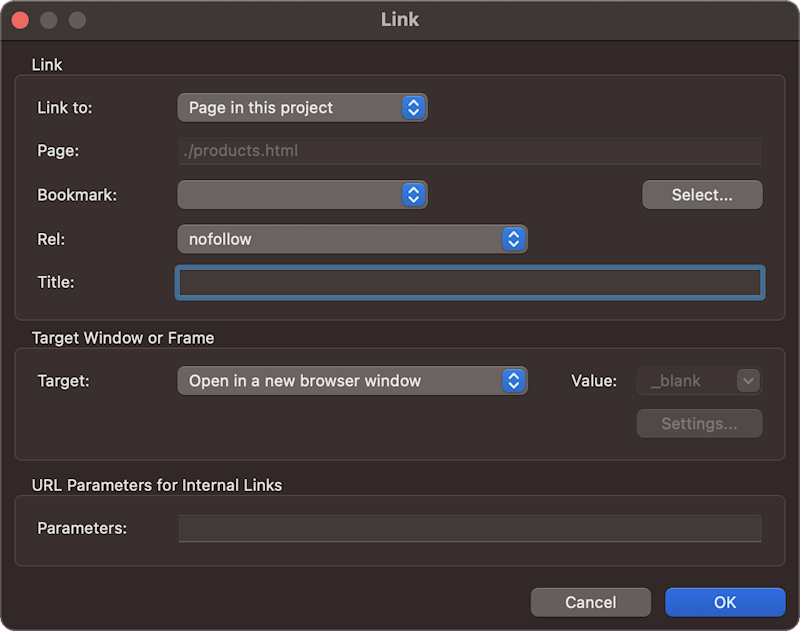Click the 'Bookmark:' label
800x631 pixels.
(77, 195)
